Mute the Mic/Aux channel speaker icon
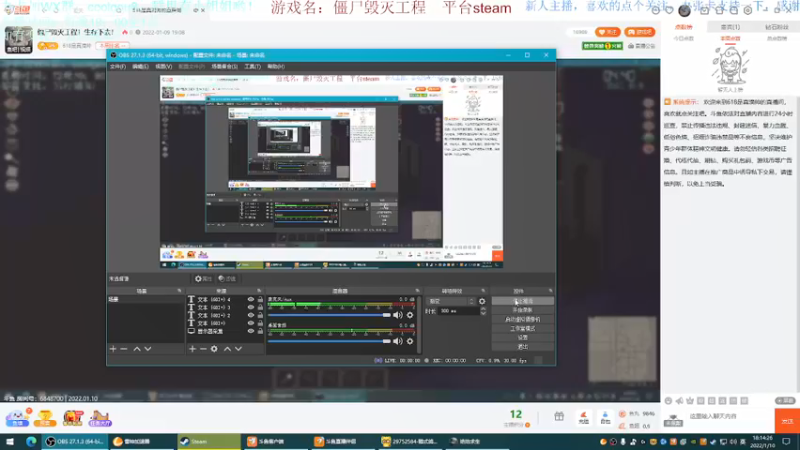The image size is (800, 450). [398, 315]
